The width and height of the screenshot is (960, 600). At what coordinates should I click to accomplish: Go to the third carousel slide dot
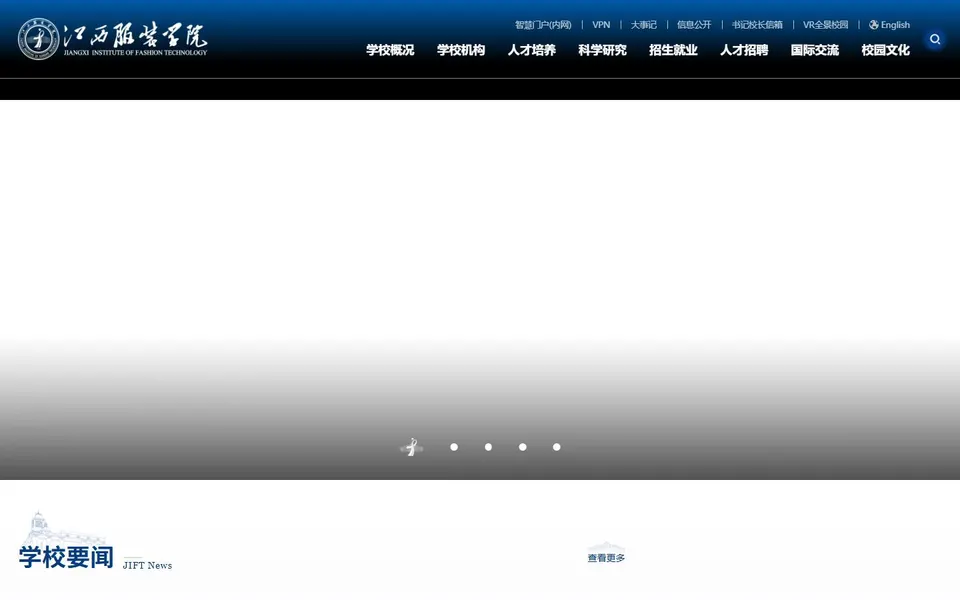[x=488, y=447]
